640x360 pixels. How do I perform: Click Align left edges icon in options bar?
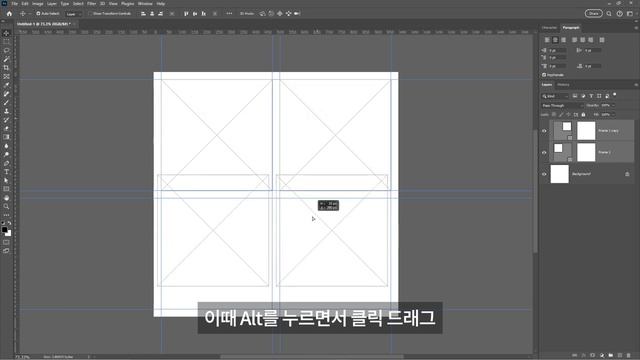(143, 13)
